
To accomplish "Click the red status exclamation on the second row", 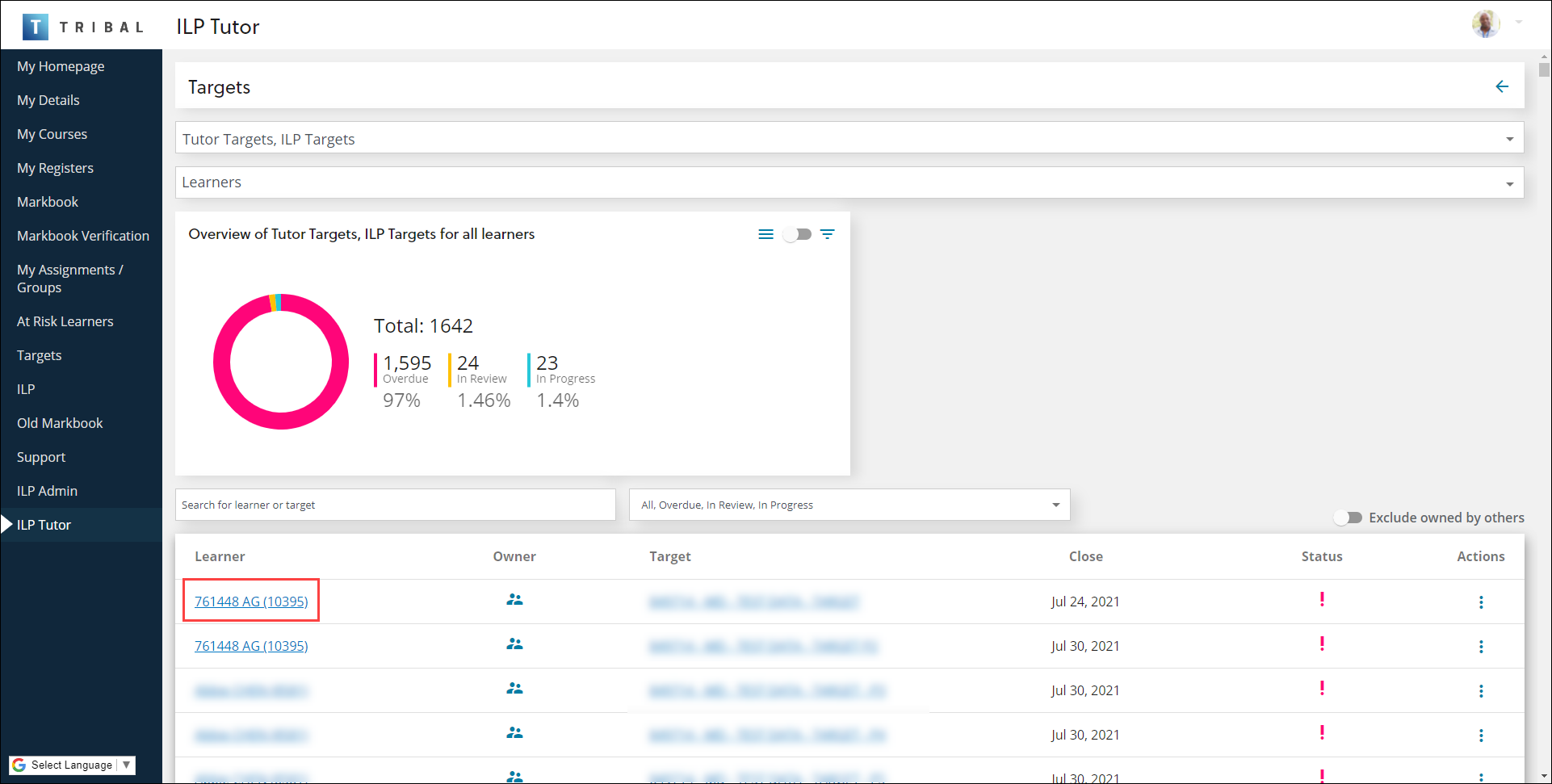I will [x=1322, y=644].
